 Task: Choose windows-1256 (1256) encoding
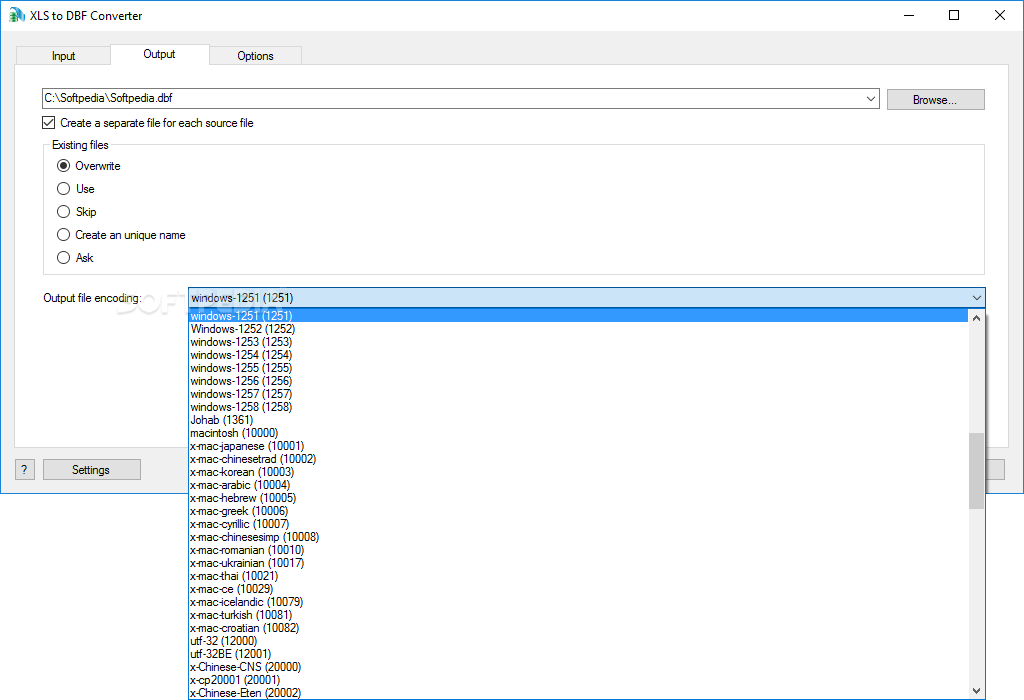pyautogui.click(x=578, y=381)
